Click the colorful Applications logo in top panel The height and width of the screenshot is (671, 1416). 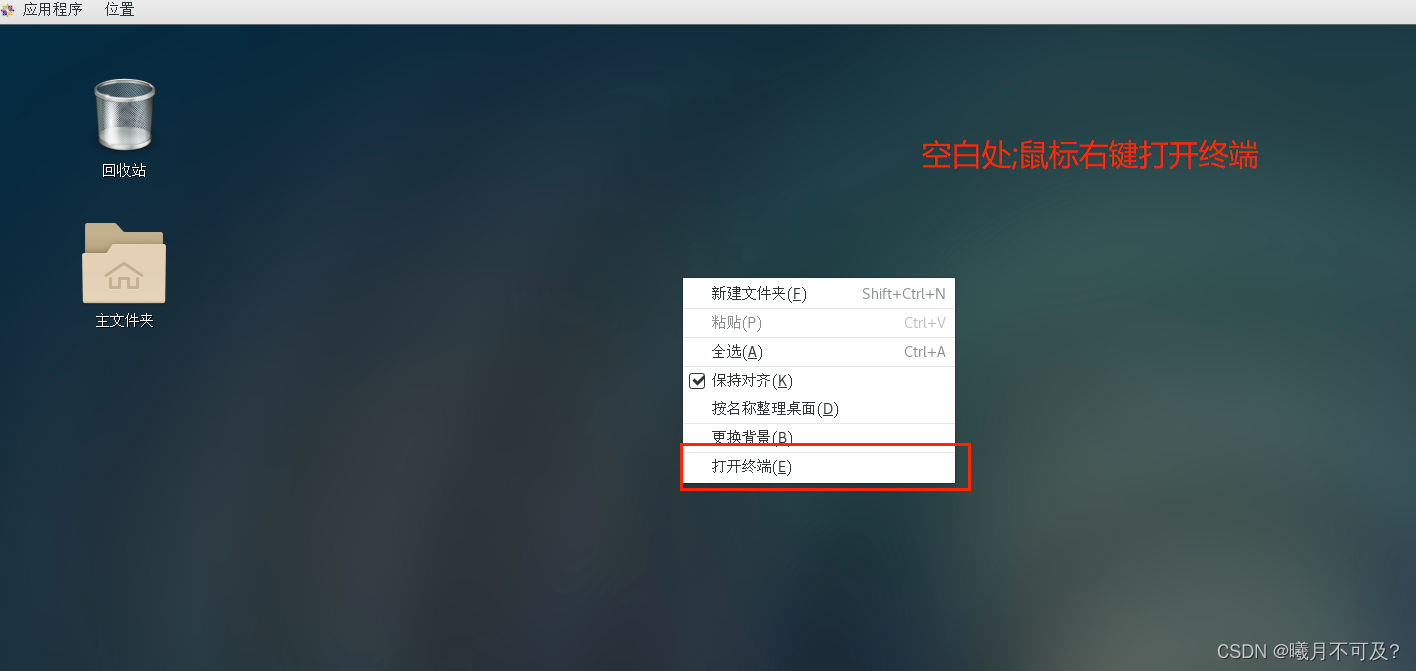[8, 10]
